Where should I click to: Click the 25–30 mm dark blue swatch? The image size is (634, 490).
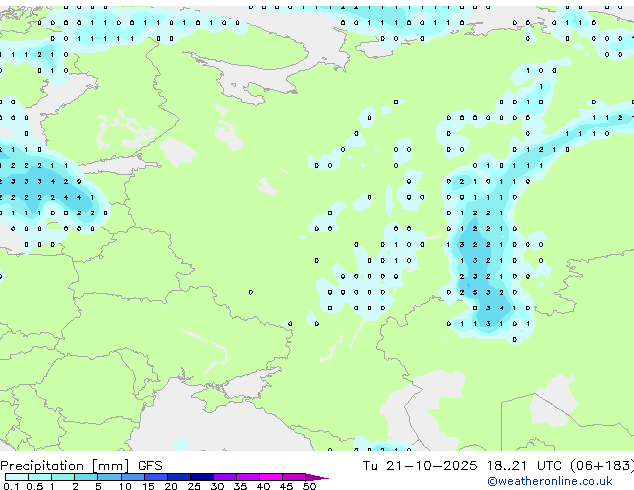point(202,477)
